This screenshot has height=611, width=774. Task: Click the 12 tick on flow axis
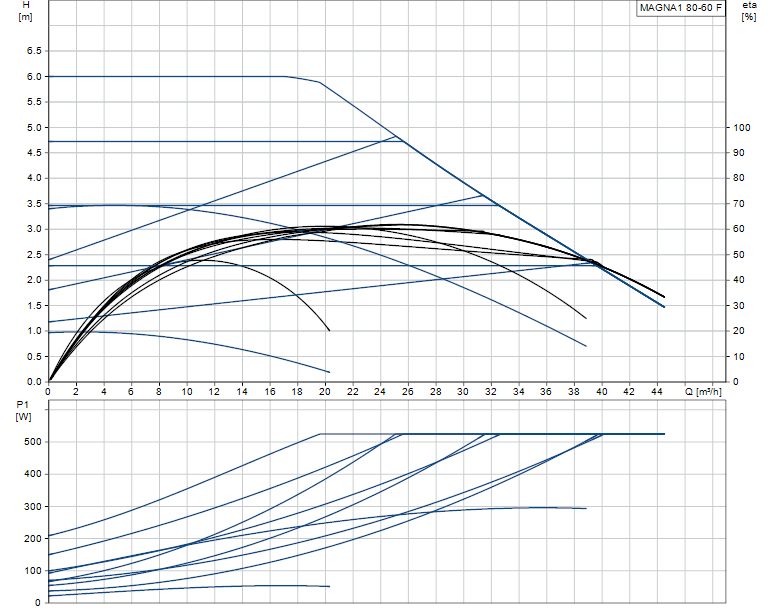tap(214, 391)
